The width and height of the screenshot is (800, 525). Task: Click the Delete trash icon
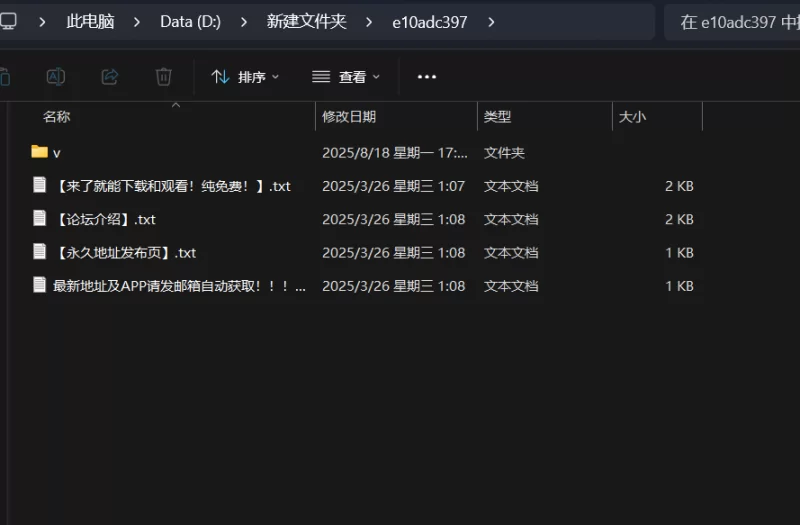click(163, 77)
